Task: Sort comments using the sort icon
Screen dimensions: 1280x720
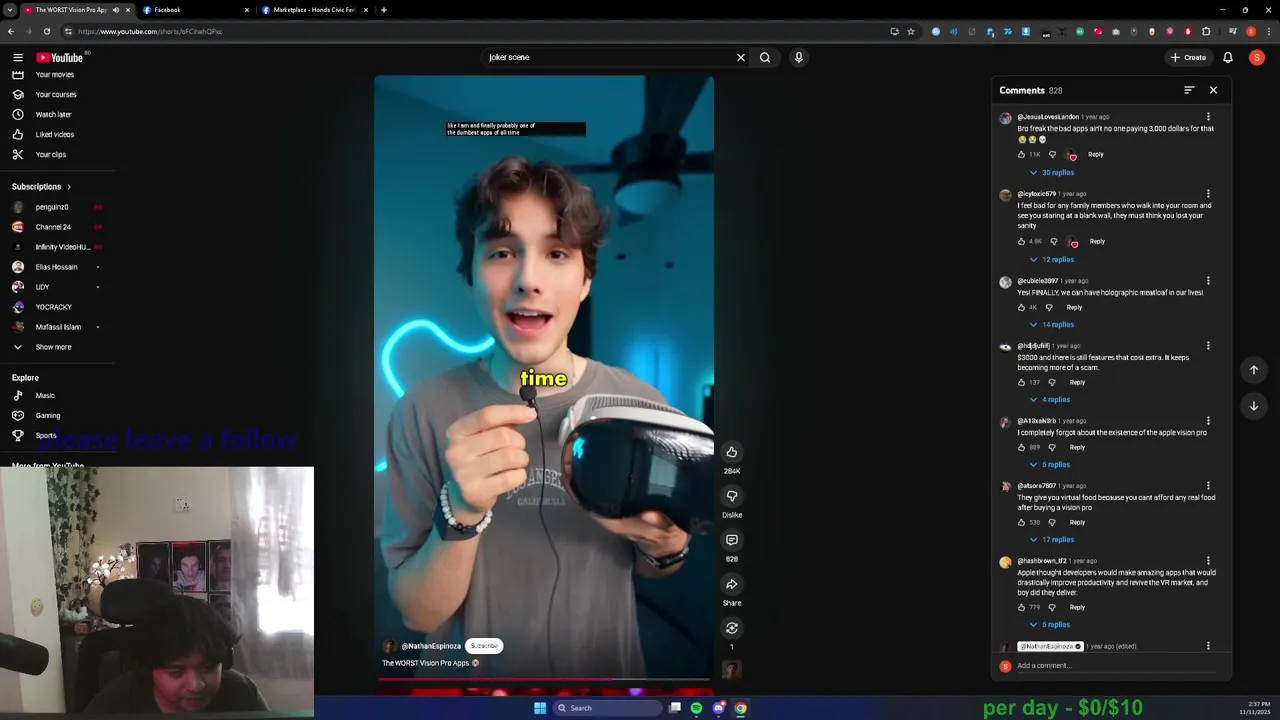Action: tap(1189, 90)
